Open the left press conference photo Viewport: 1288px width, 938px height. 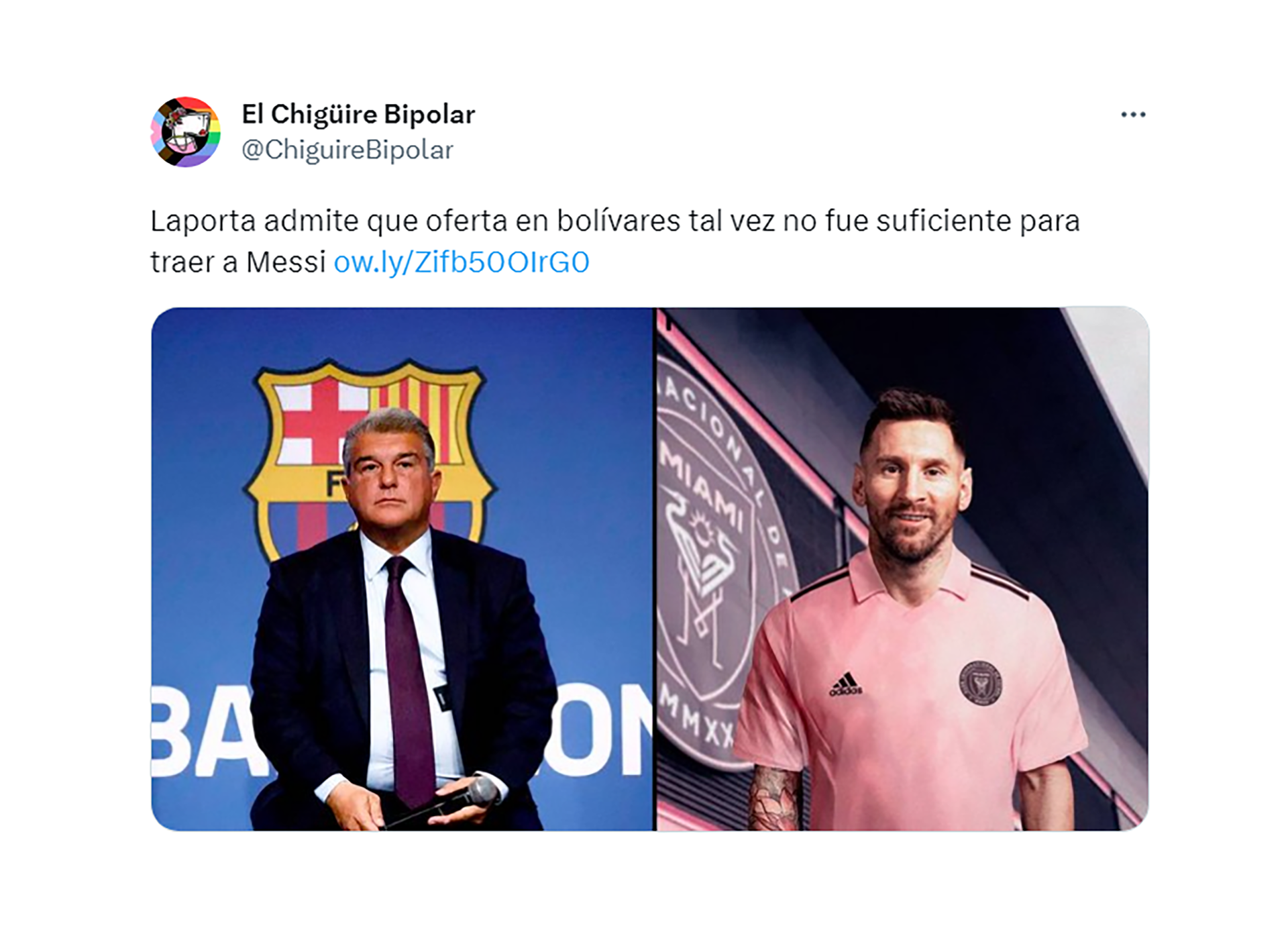point(402,569)
